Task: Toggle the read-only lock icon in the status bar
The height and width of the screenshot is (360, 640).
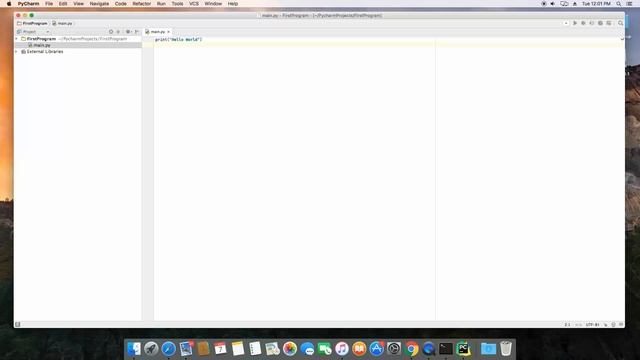Action: [606, 325]
